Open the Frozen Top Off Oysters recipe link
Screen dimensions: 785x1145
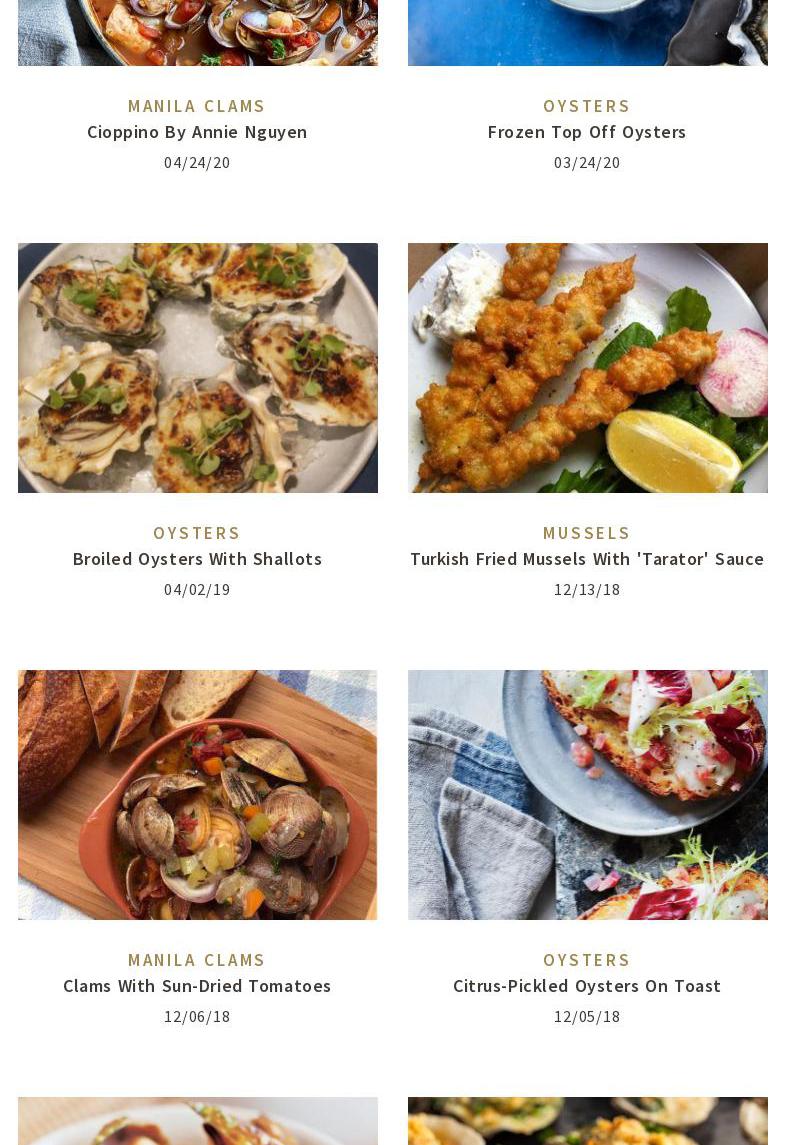(587, 132)
